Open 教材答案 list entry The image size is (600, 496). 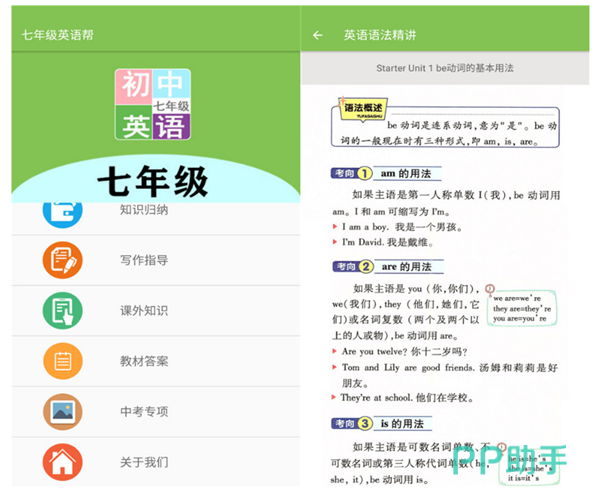[x=144, y=360]
